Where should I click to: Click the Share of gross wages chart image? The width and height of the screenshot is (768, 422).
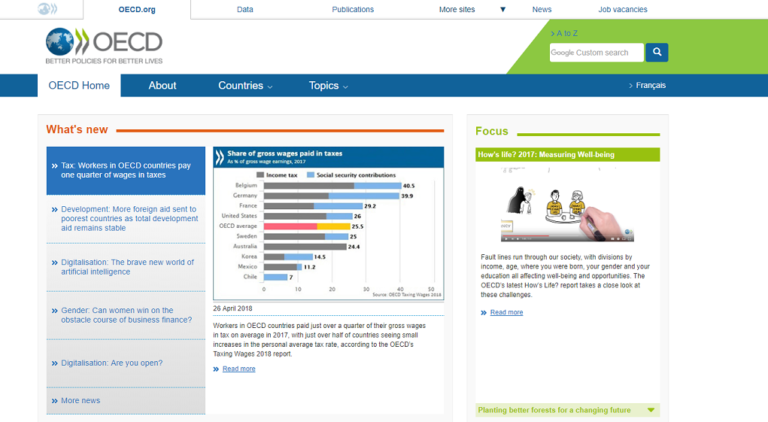[329, 223]
